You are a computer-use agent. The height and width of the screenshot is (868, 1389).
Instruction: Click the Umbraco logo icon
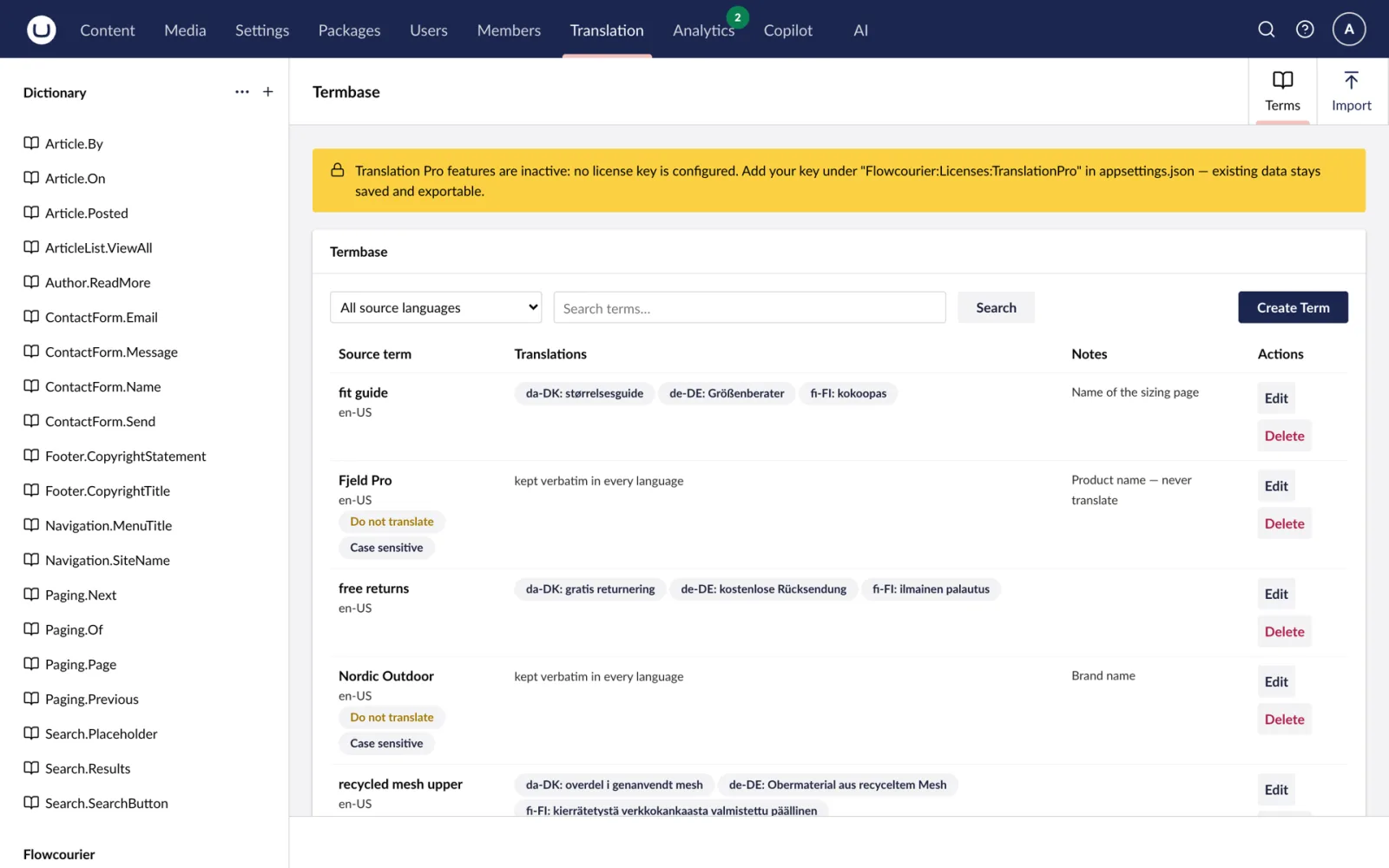pos(41,30)
